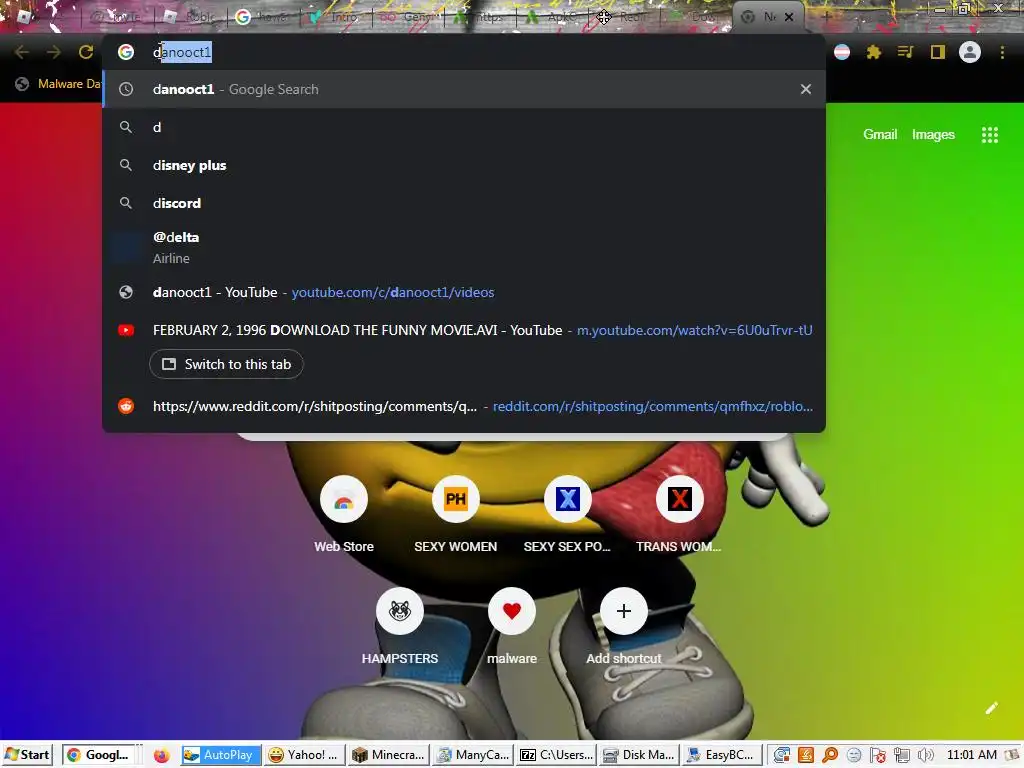Image resolution: width=1024 pixels, height=768 pixels.
Task: Open the profile avatar menu
Action: click(x=970, y=52)
